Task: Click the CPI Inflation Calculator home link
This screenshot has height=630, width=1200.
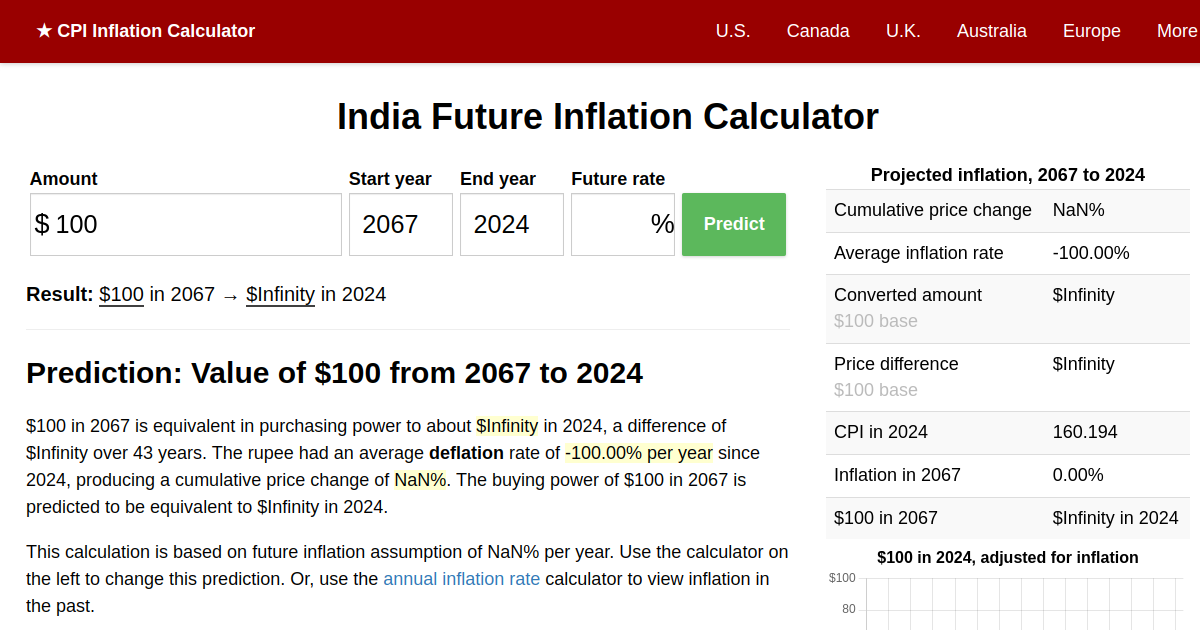Action: 145,31
